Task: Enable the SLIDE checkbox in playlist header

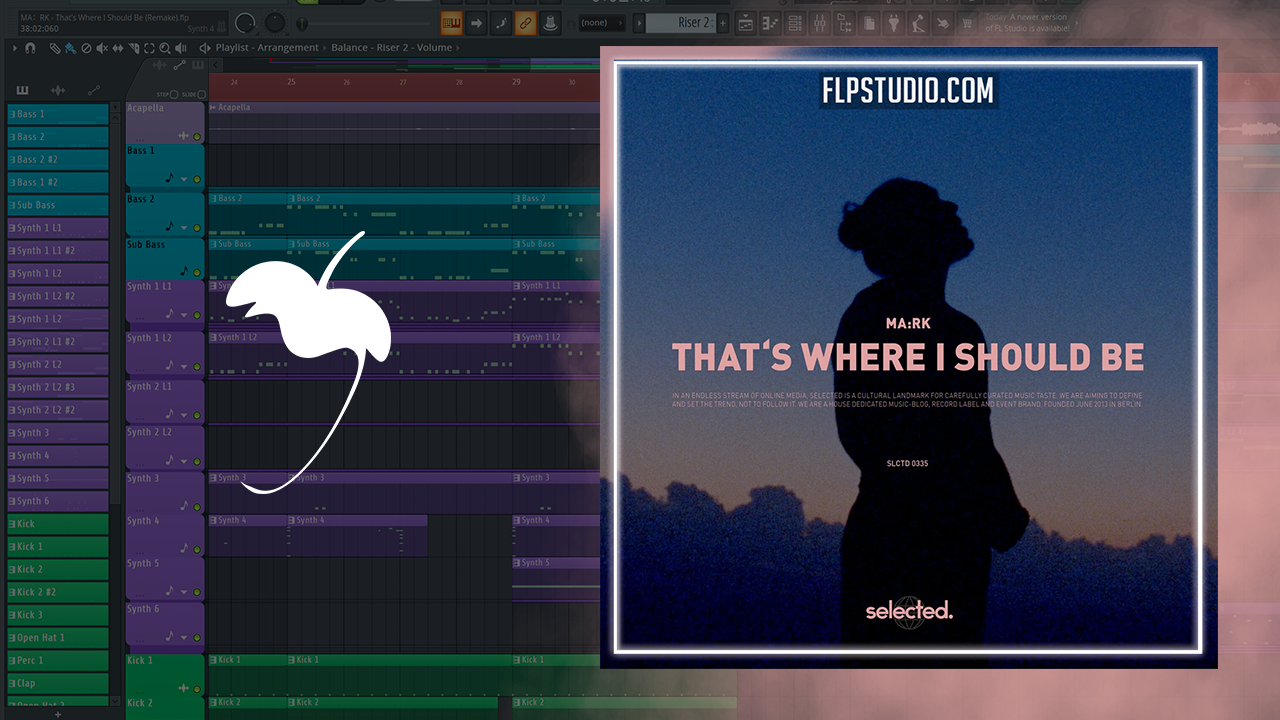Action: 202,95
